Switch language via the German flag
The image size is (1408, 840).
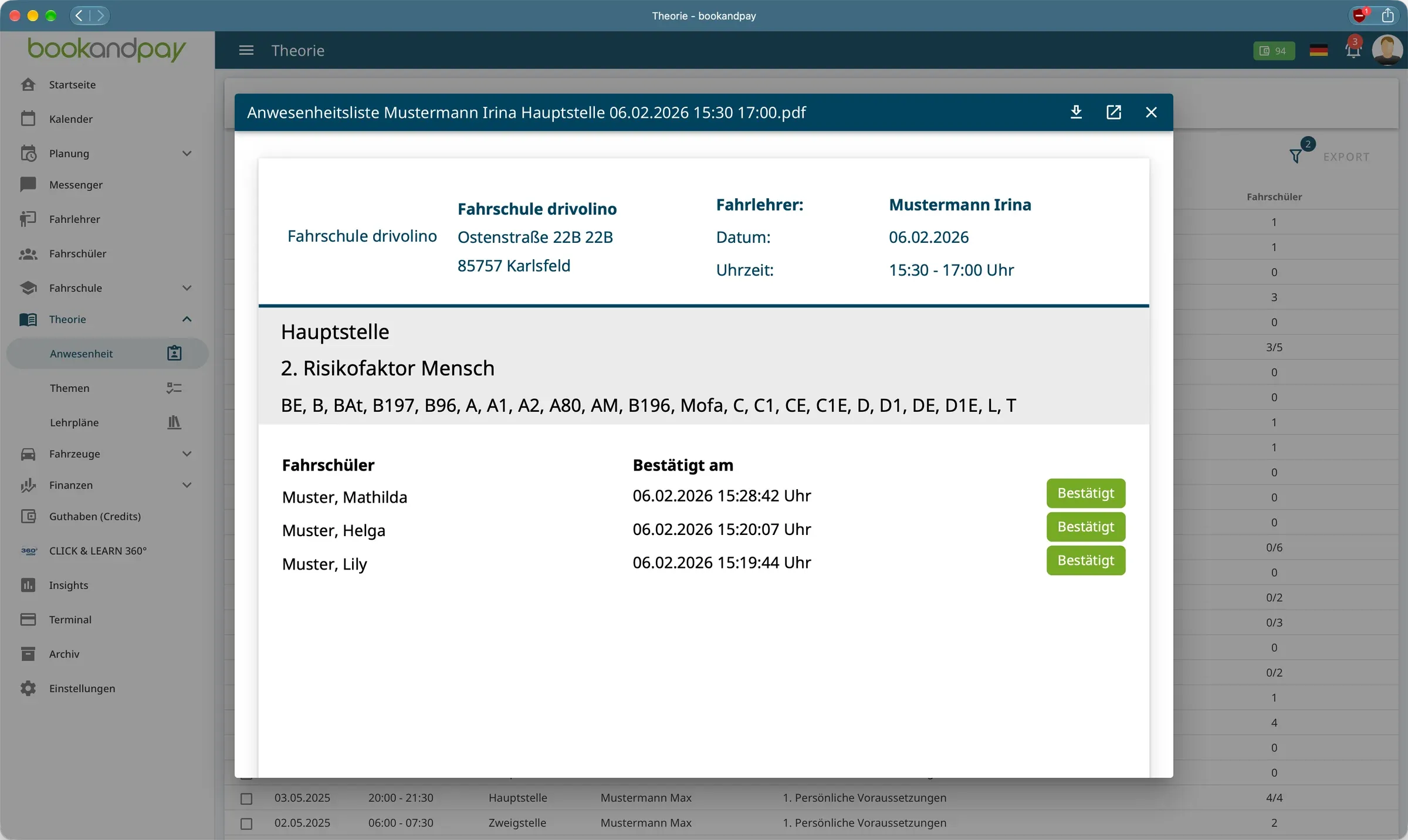pyautogui.click(x=1318, y=51)
